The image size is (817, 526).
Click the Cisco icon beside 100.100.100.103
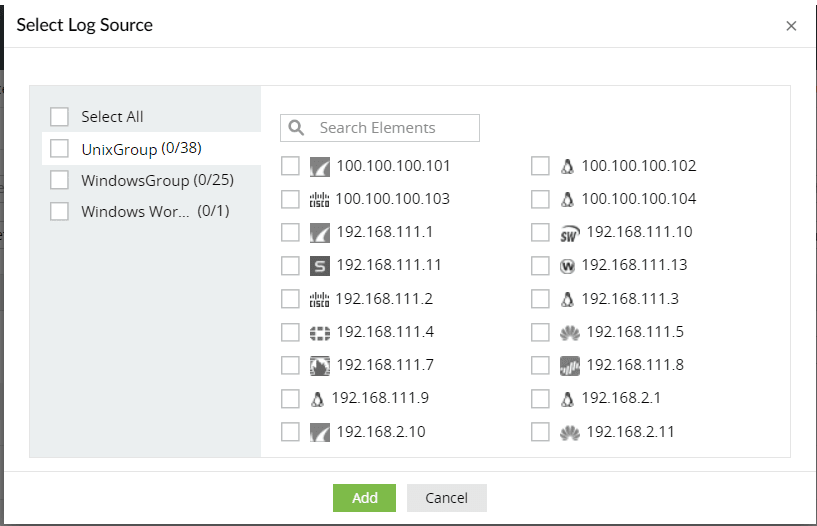(319, 199)
